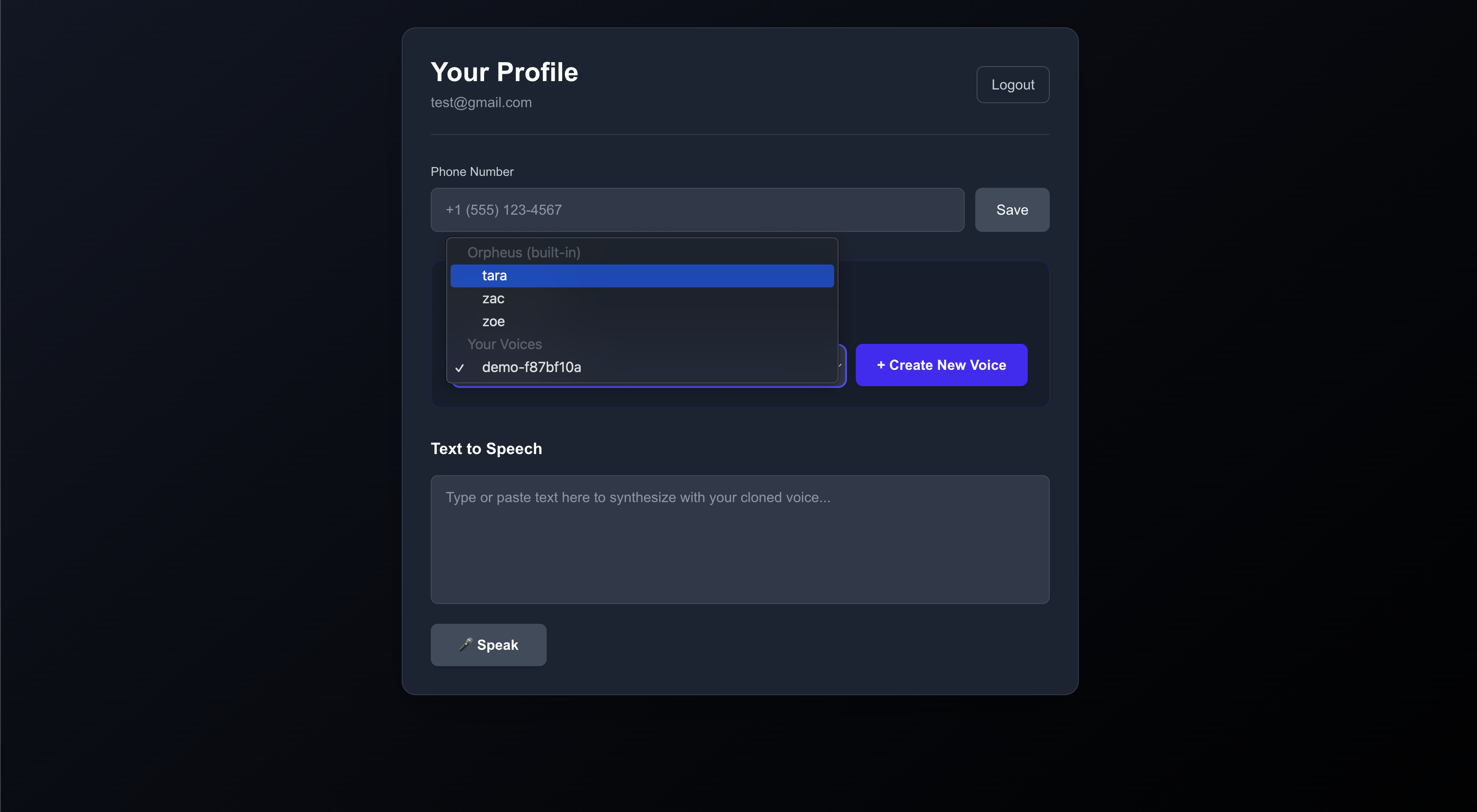Click the Phone Number field label
Screen dimensions: 1477x812
tap(472, 172)
